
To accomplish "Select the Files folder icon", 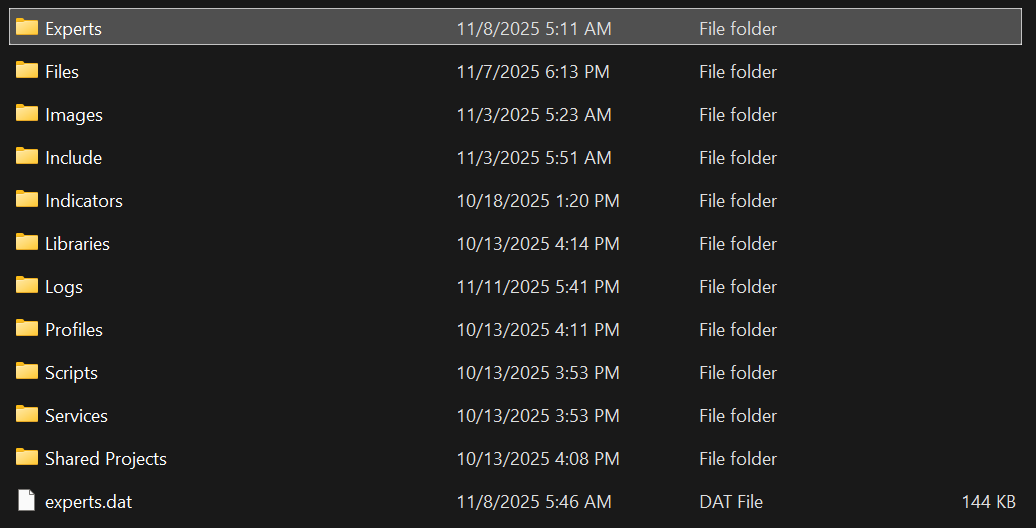I will pyautogui.click(x=27, y=71).
